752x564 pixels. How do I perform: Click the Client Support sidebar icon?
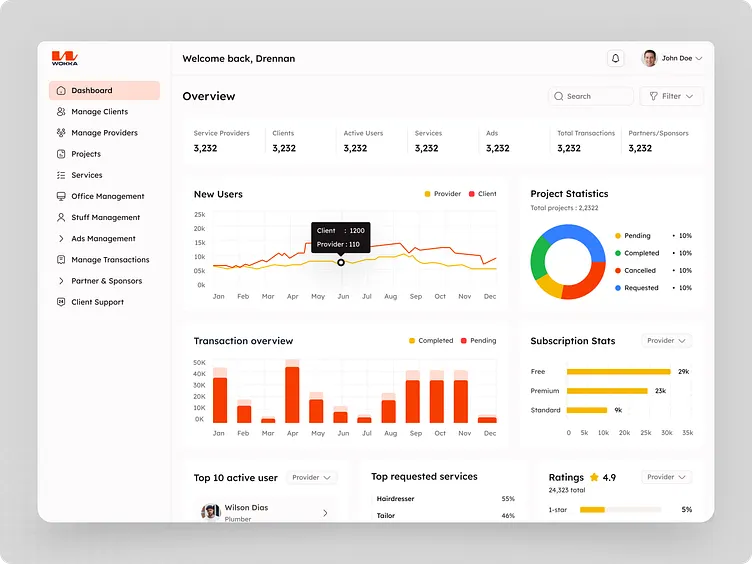point(61,302)
